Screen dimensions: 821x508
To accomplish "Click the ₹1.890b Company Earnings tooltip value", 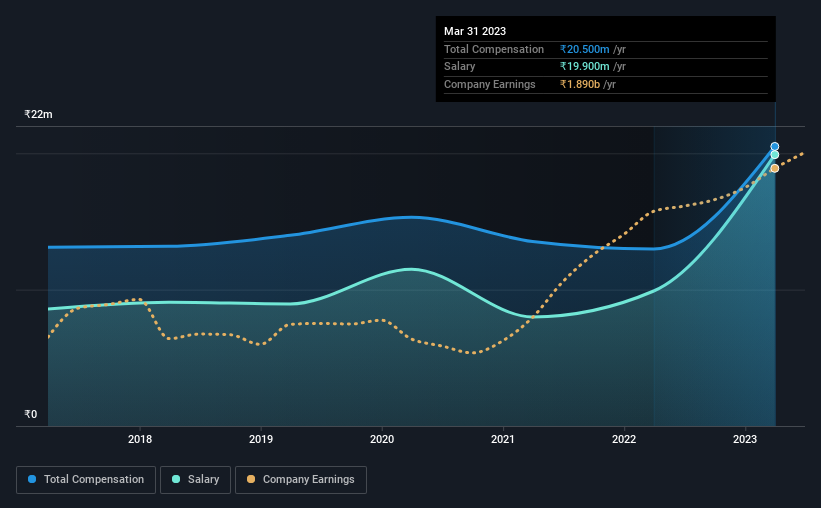I will [580, 84].
